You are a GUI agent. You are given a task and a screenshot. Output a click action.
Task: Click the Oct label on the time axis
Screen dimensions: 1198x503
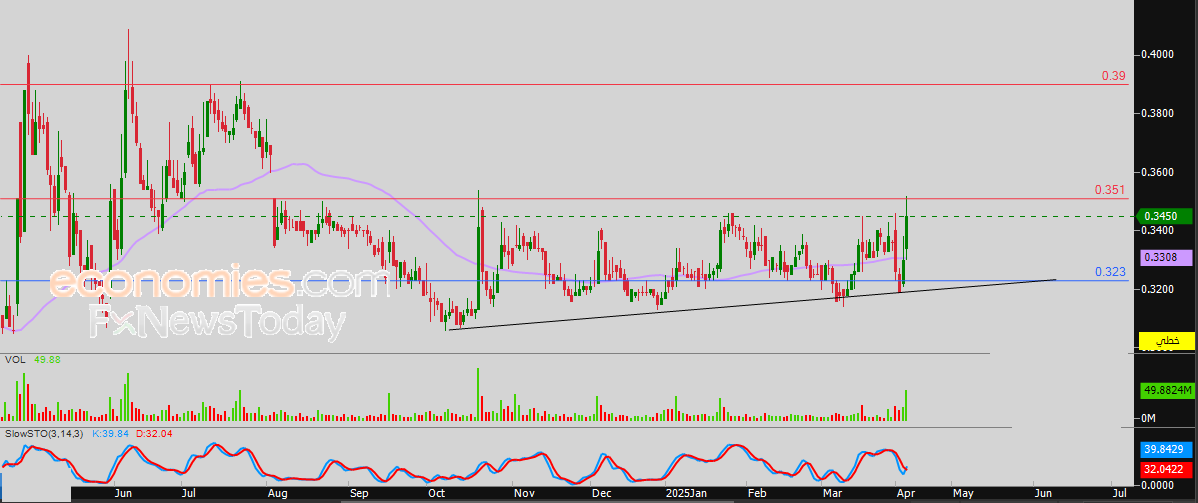pyautogui.click(x=437, y=494)
